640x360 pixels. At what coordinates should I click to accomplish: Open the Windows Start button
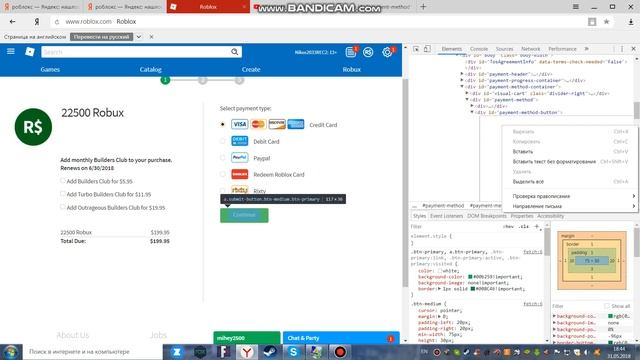(x=11, y=352)
